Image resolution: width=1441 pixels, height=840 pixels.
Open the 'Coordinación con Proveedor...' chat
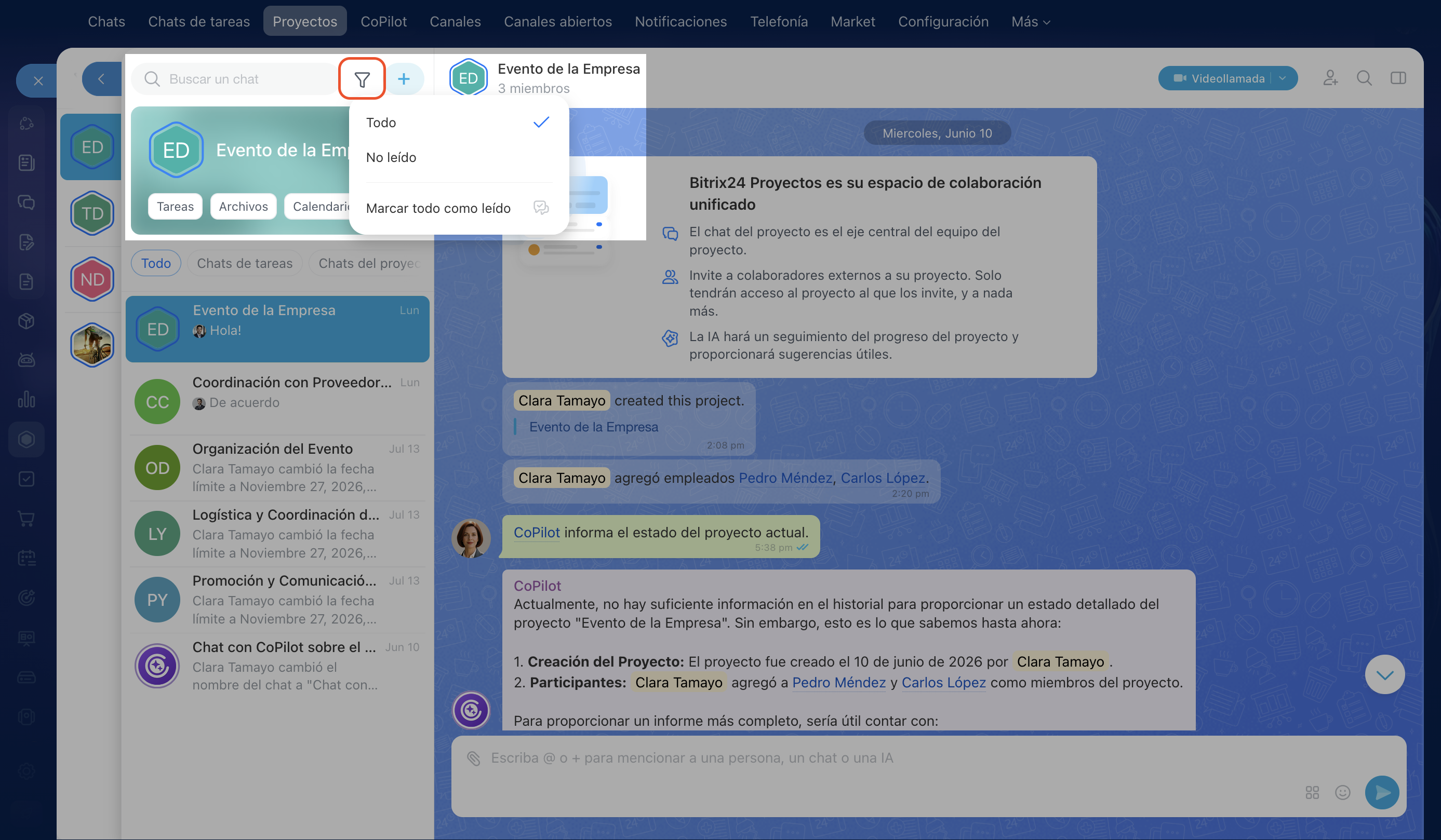[x=277, y=401]
